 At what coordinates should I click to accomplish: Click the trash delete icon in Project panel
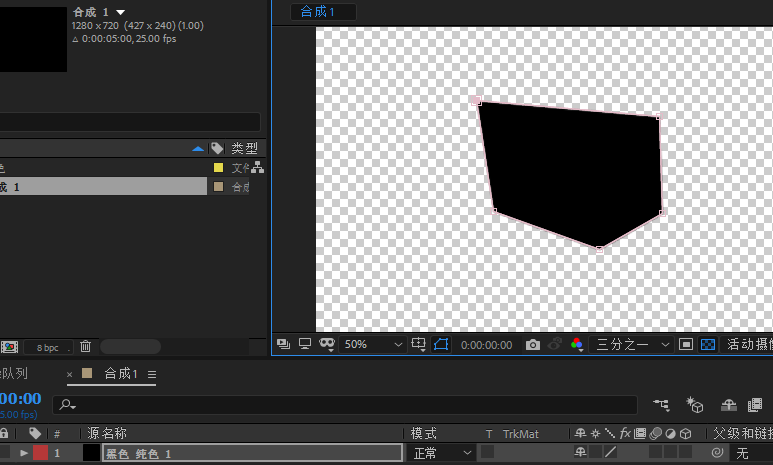[x=85, y=347]
